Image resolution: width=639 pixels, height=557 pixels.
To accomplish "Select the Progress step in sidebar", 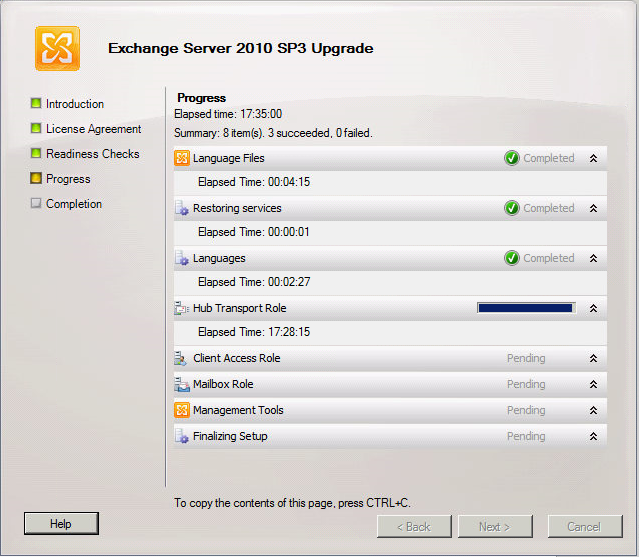I will tap(68, 179).
